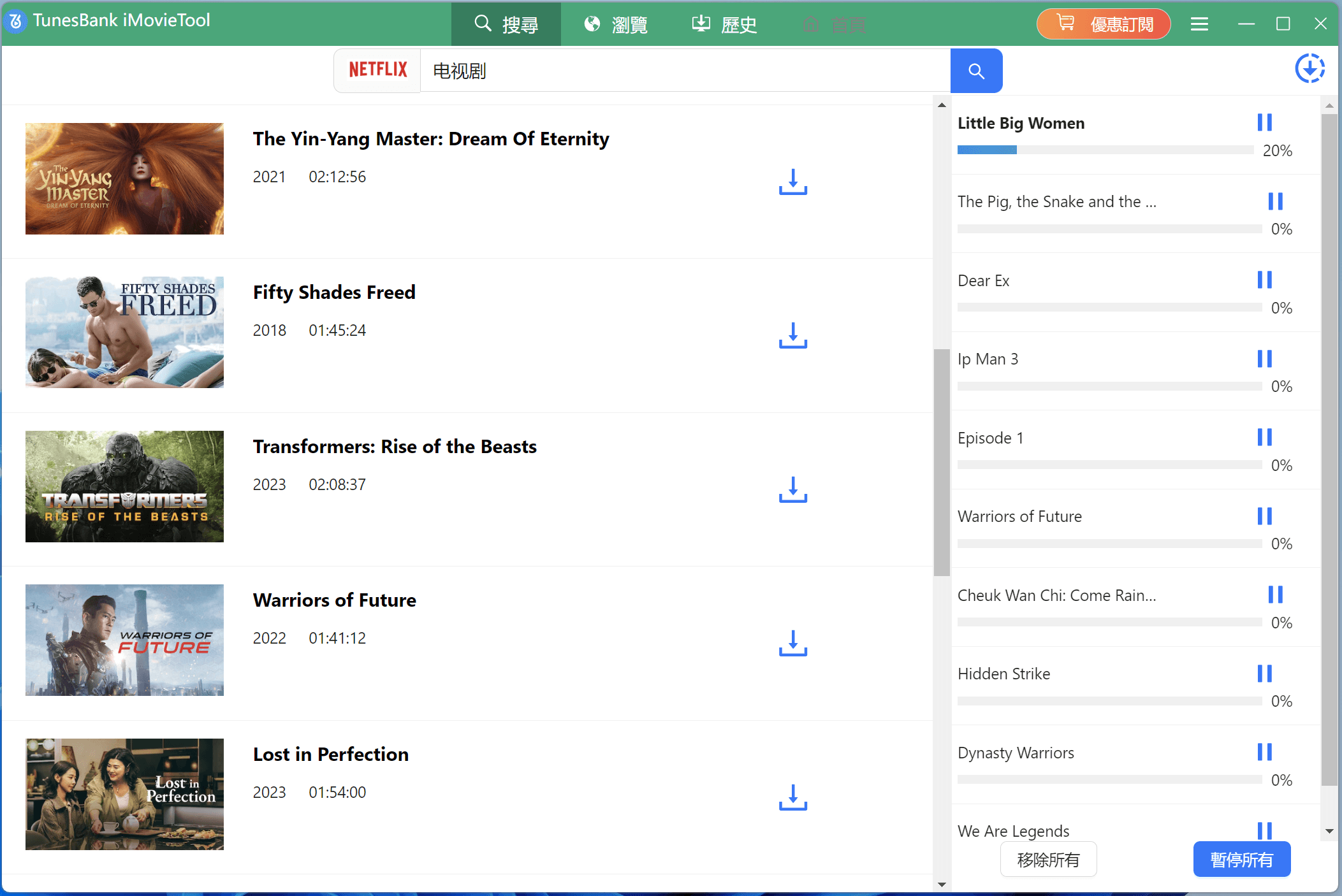Pause the Ip Man 3 download
Screen dimensions: 1342x896
tap(1264, 358)
